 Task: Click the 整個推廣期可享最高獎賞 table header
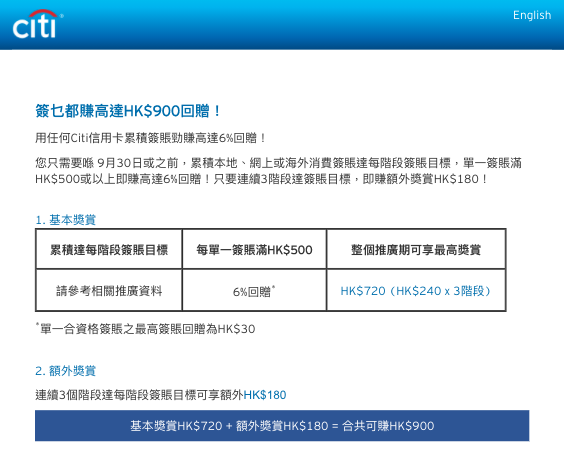[x=416, y=249]
